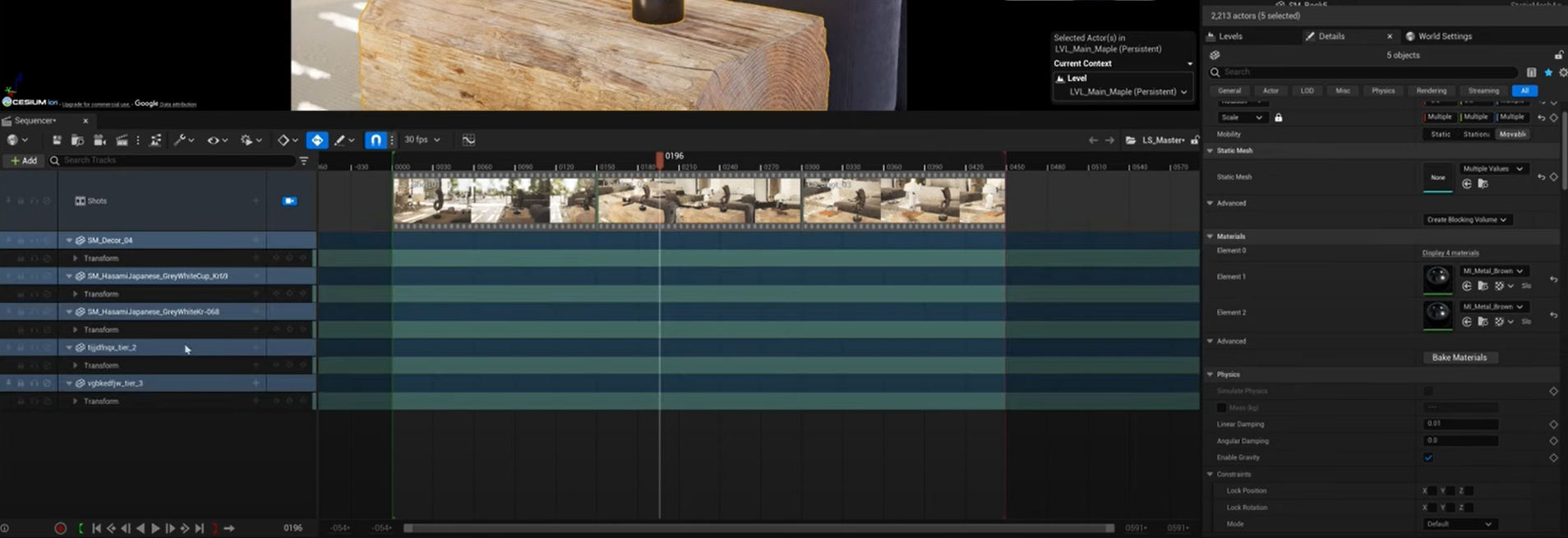Jump to the previous key
The image size is (1568, 538).
[x=111, y=529]
